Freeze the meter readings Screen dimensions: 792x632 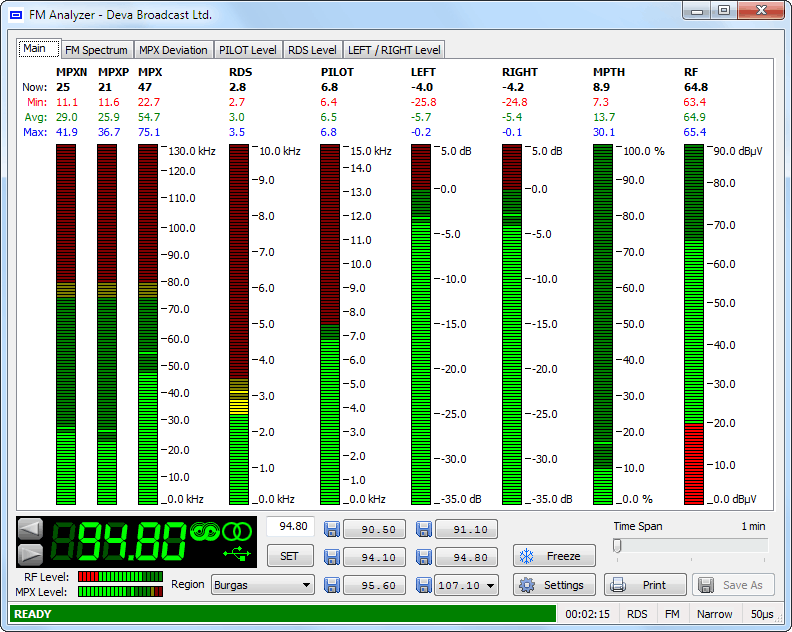(x=554, y=556)
